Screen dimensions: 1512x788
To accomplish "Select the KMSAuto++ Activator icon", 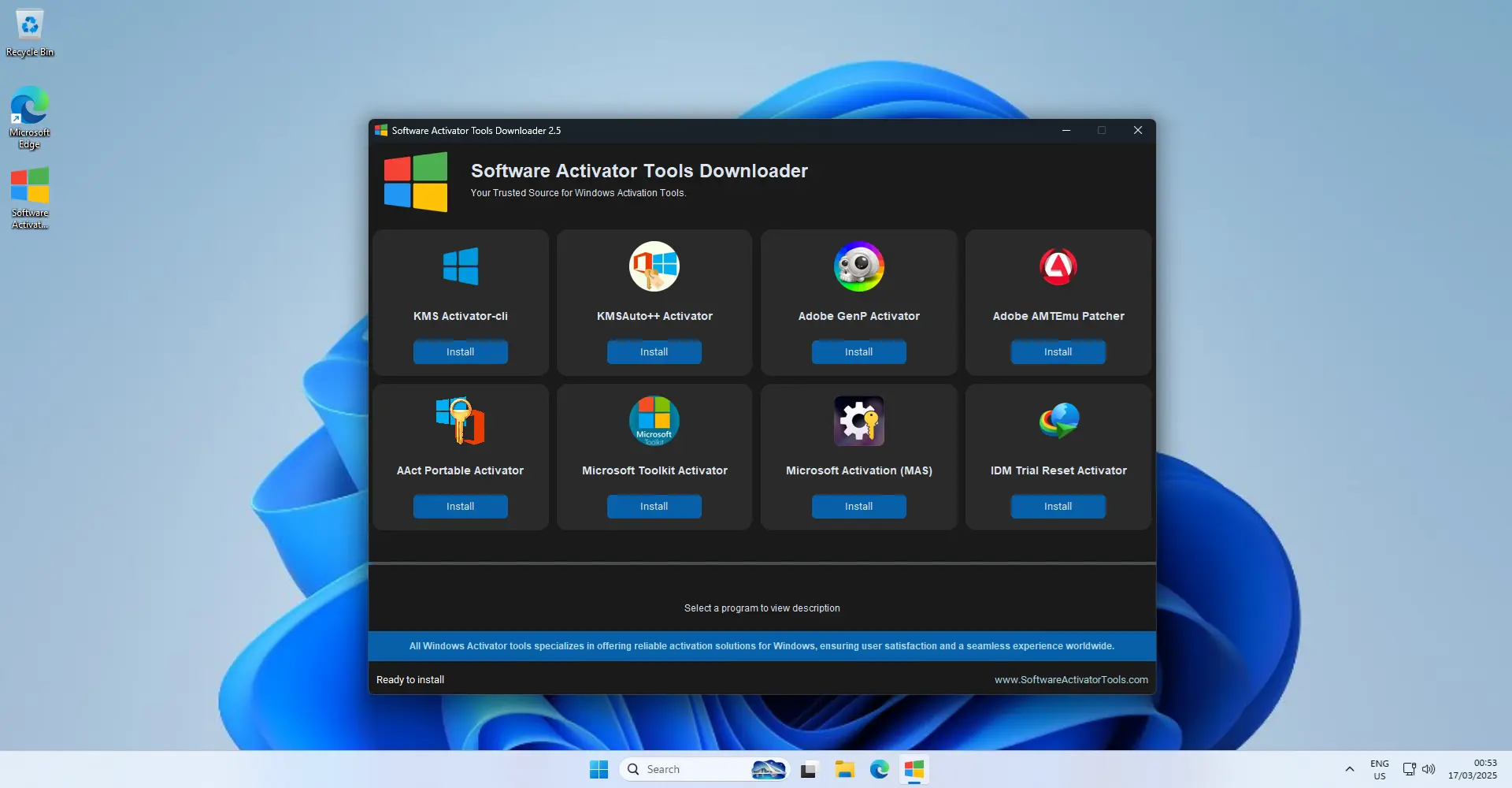I will pos(654,266).
